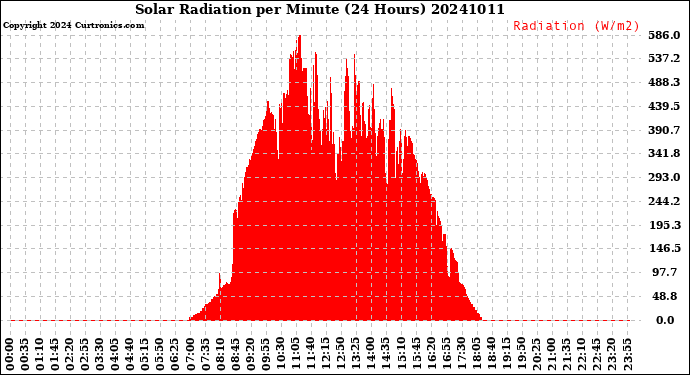Click the 07:00 time label
This screenshot has width=690, height=375.
191,354
